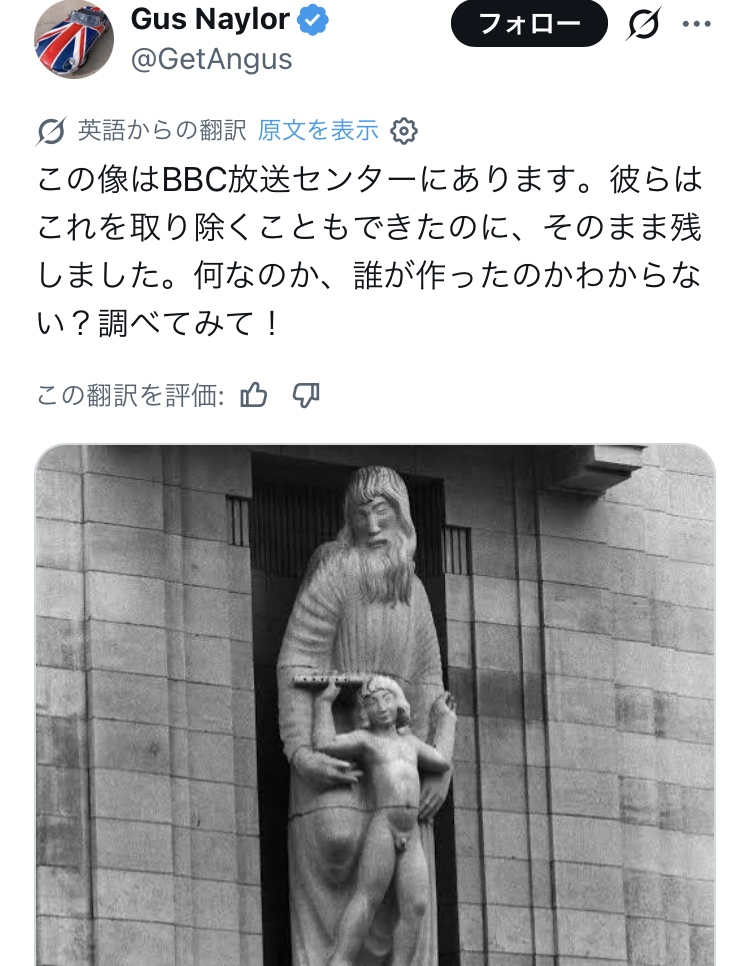Image resolution: width=750 pixels, height=966 pixels.
Task: Show the original text via 原文を表示
Action: tap(318, 131)
